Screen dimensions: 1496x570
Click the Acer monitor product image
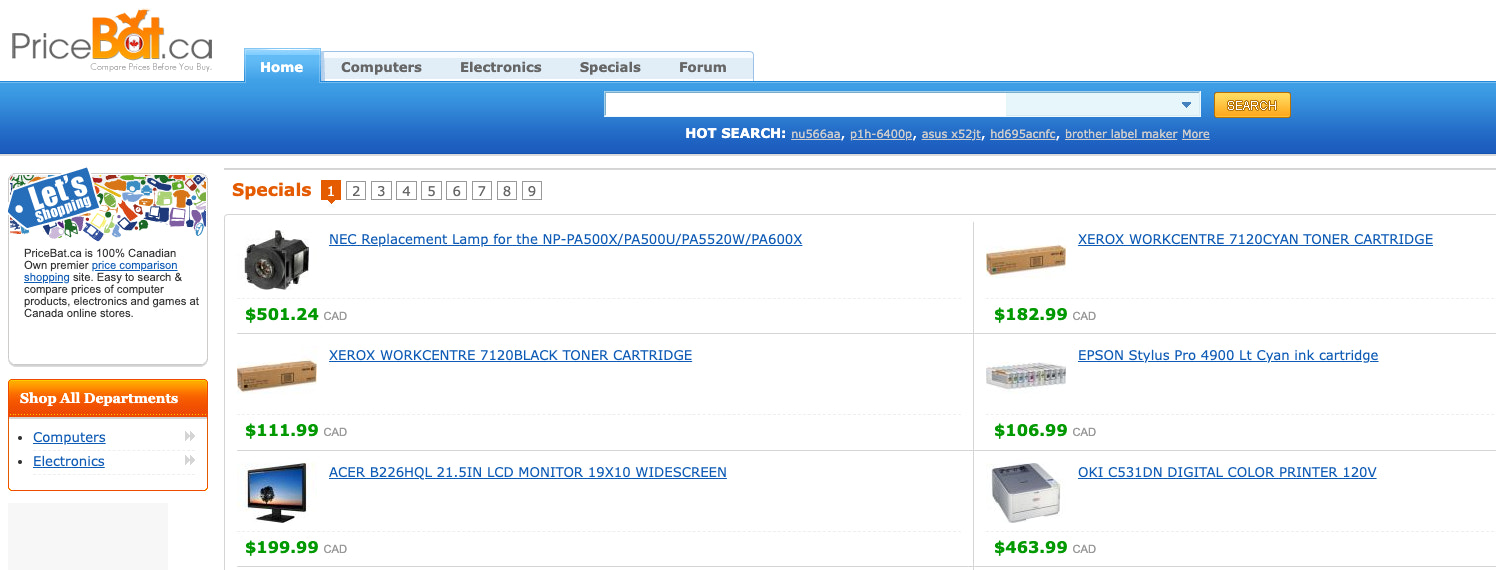[277, 492]
